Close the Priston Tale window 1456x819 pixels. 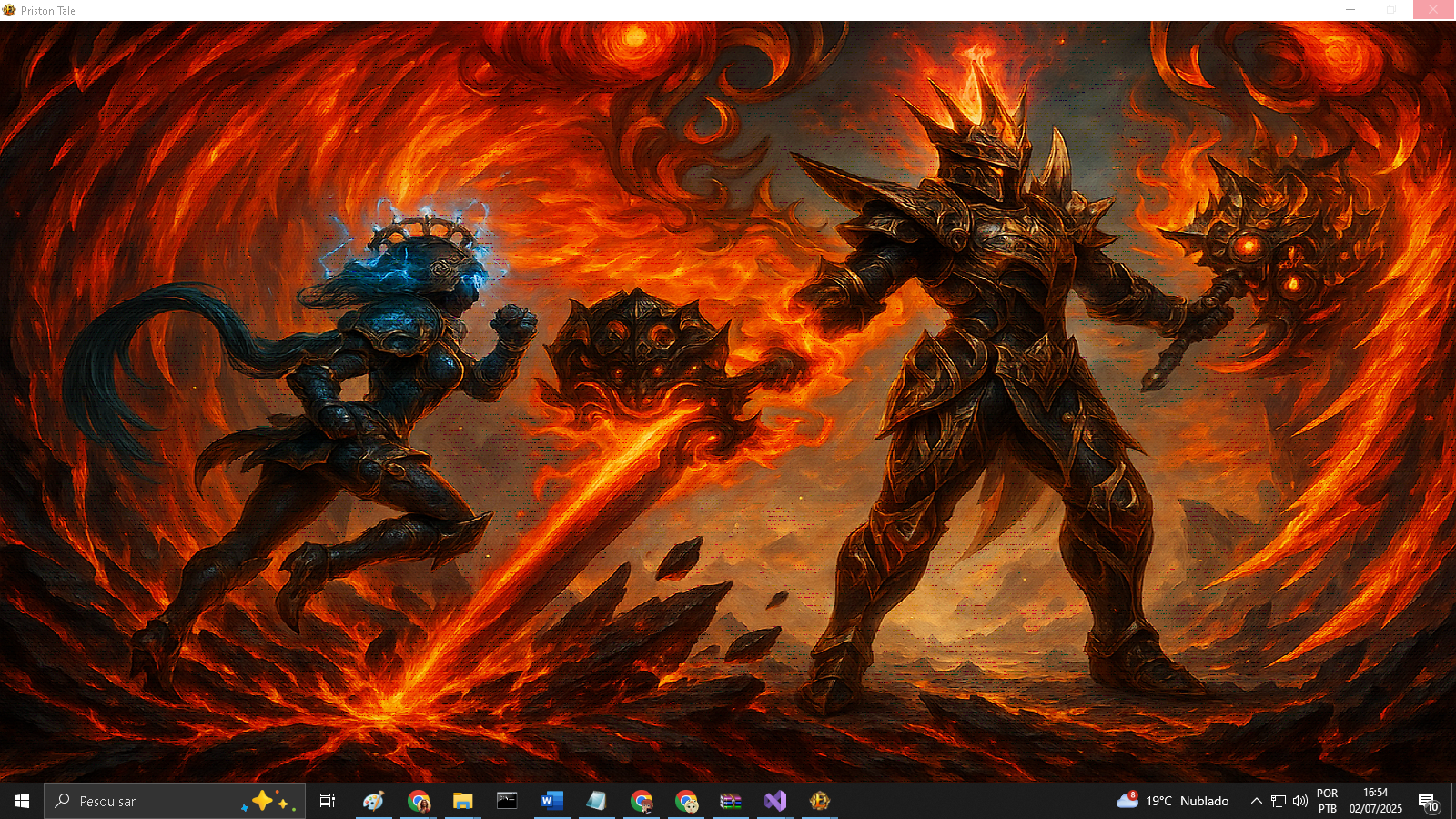pos(1434,10)
